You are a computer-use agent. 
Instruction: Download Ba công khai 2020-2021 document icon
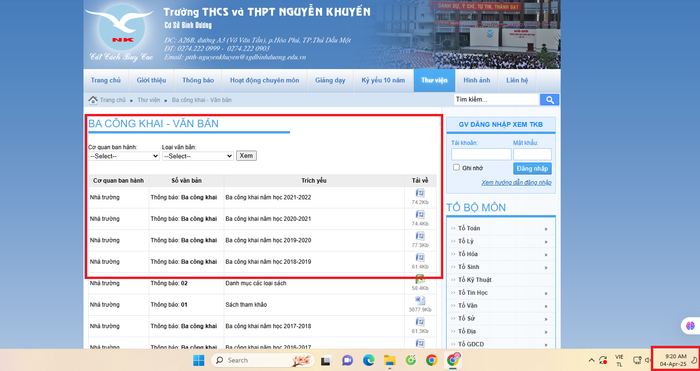tap(420, 215)
